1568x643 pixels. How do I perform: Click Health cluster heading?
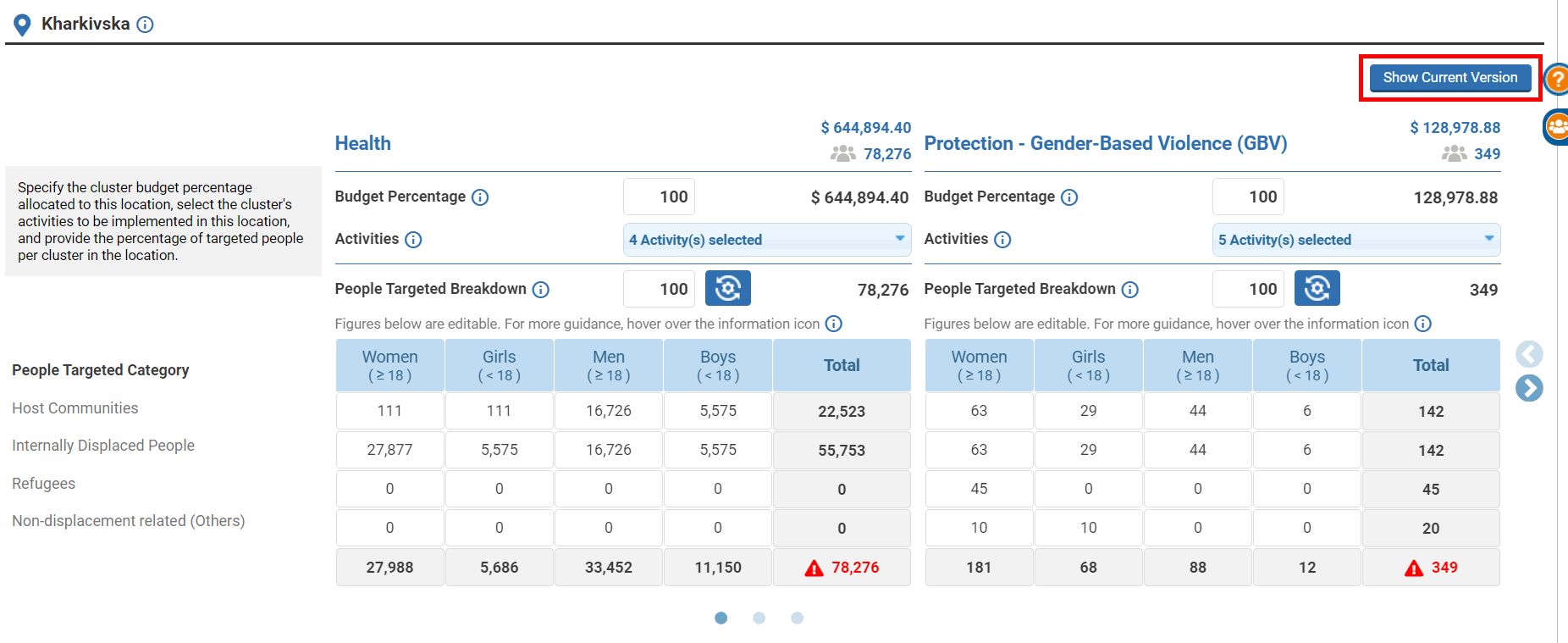tap(363, 143)
